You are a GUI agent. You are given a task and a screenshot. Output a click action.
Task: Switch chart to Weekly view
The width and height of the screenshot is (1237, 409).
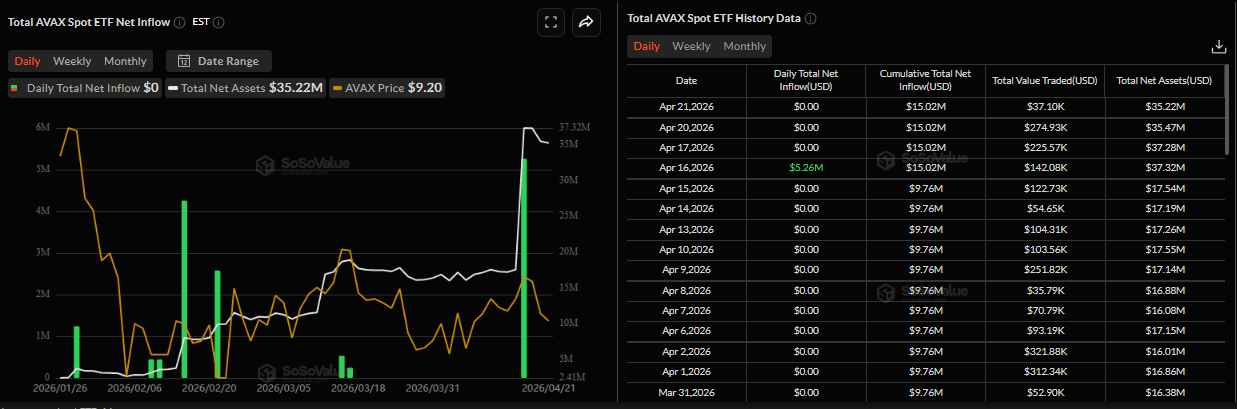[x=72, y=61]
